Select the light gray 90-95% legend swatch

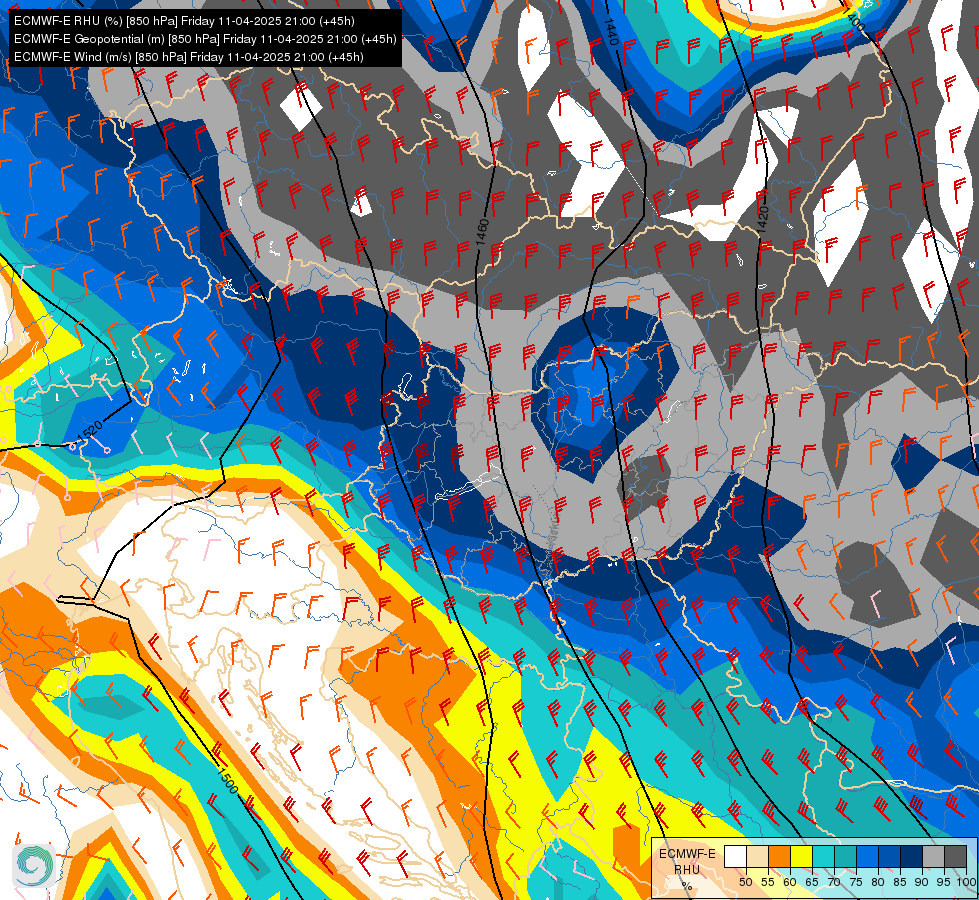tap(933, 856)
